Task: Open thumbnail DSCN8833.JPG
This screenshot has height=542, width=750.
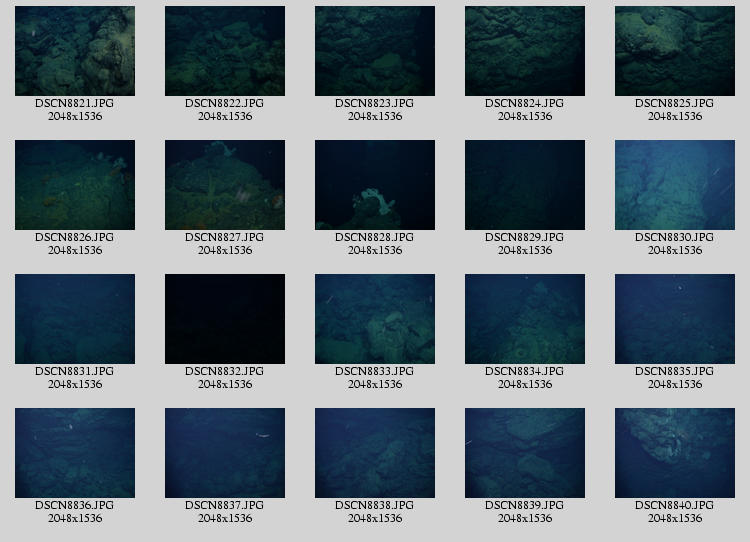Action: point(375,319)
